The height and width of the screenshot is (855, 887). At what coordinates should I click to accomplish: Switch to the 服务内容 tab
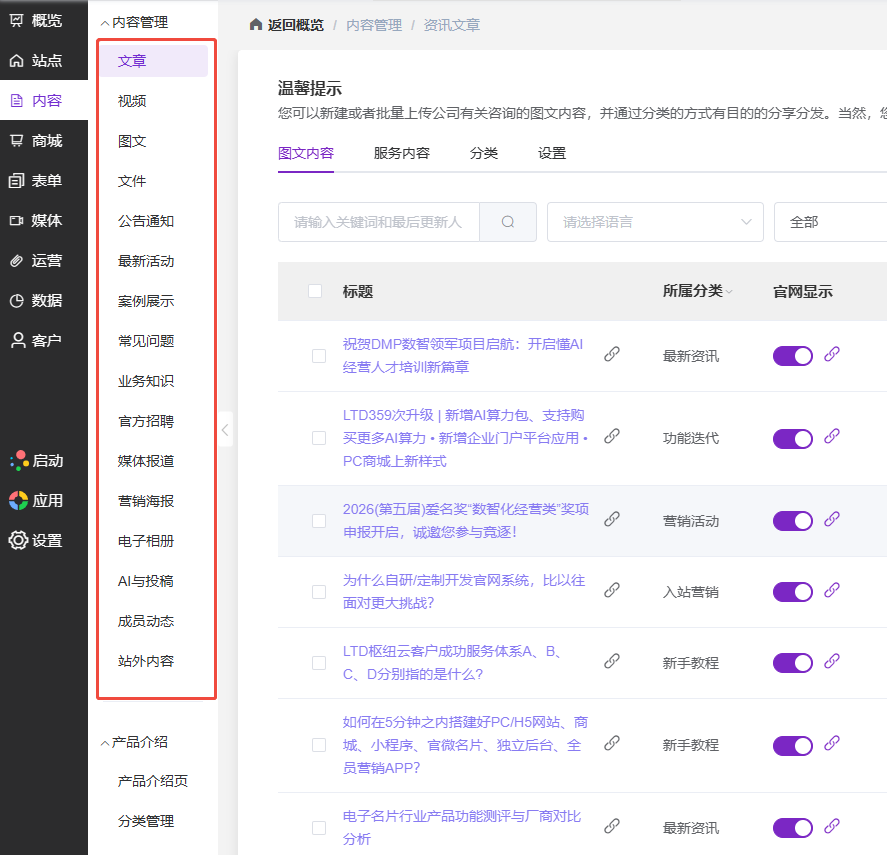(x=401, y=153)
